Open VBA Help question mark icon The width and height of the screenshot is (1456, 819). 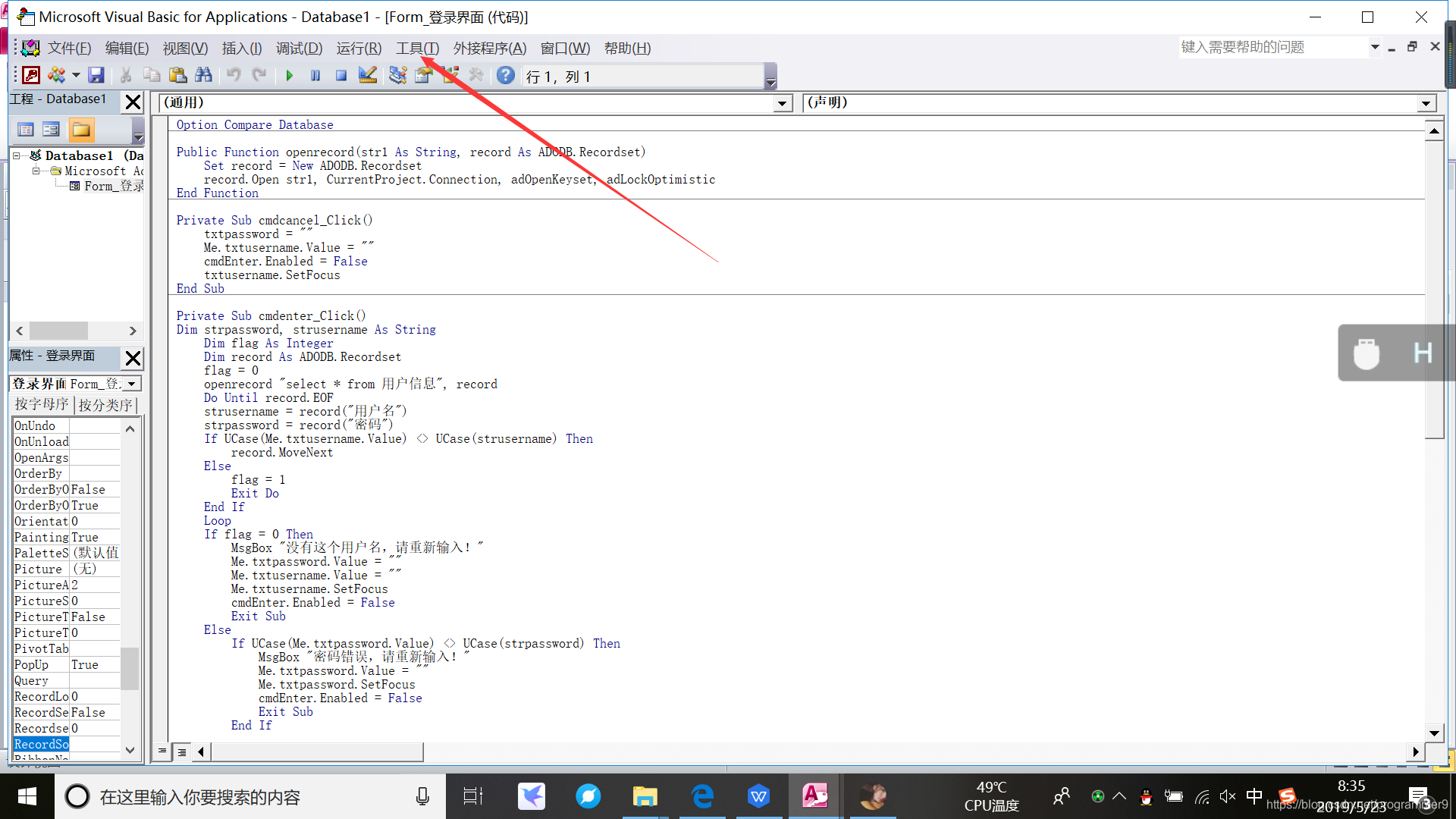(x=506, y=75)
